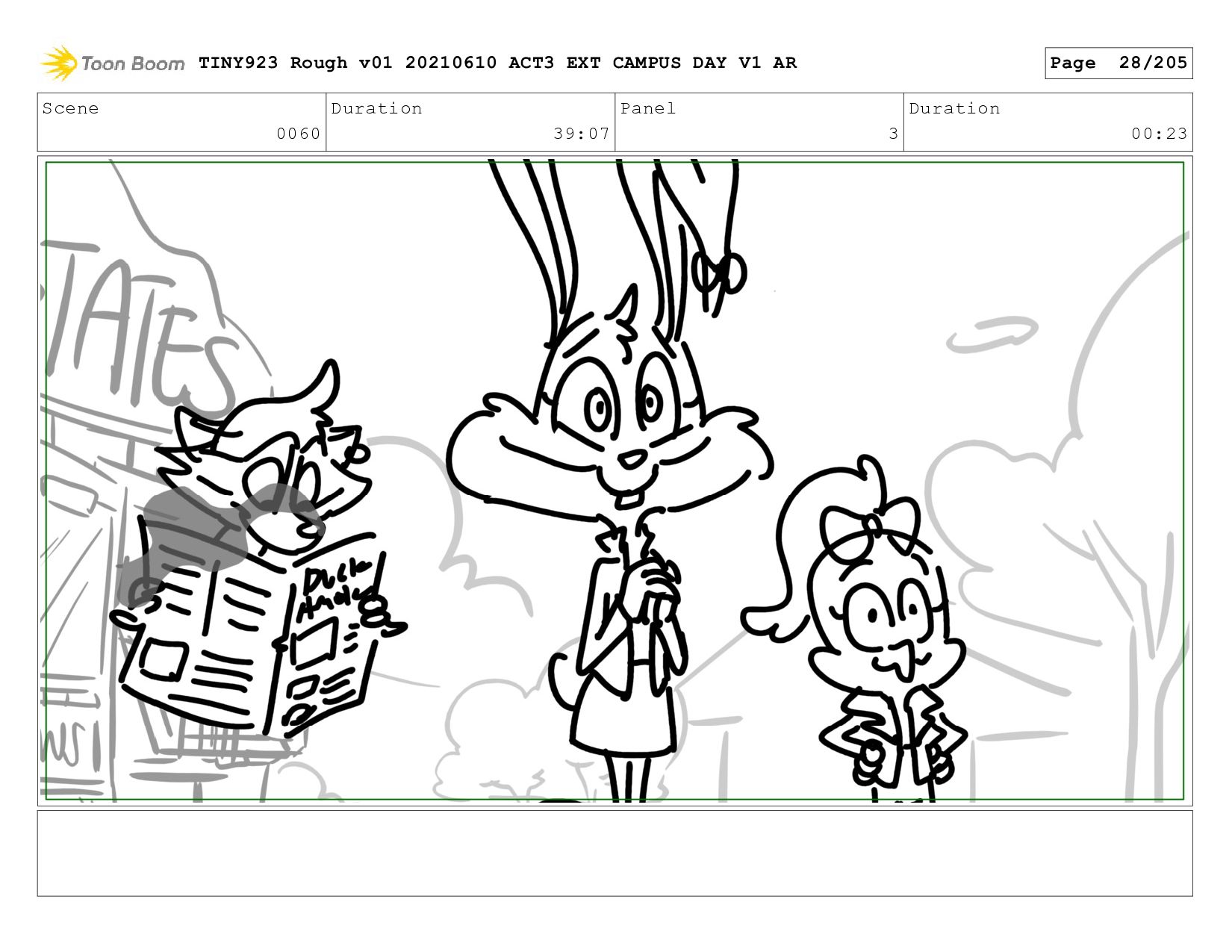Image resolution: width=1232 pixels, height=952 pixels.
Task: Click the Toon Boom logo
Action: [112, 63]
